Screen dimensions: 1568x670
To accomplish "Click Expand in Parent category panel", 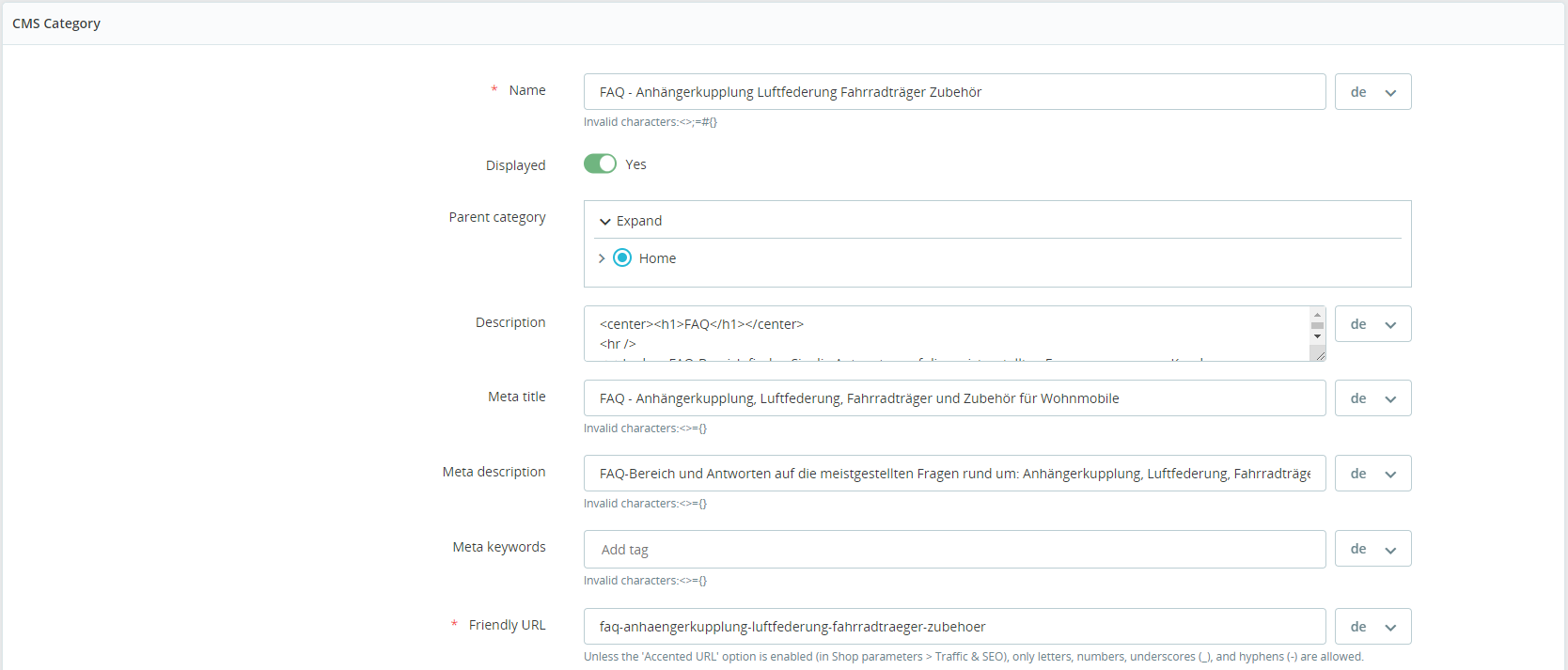I will tap(631, 221).
